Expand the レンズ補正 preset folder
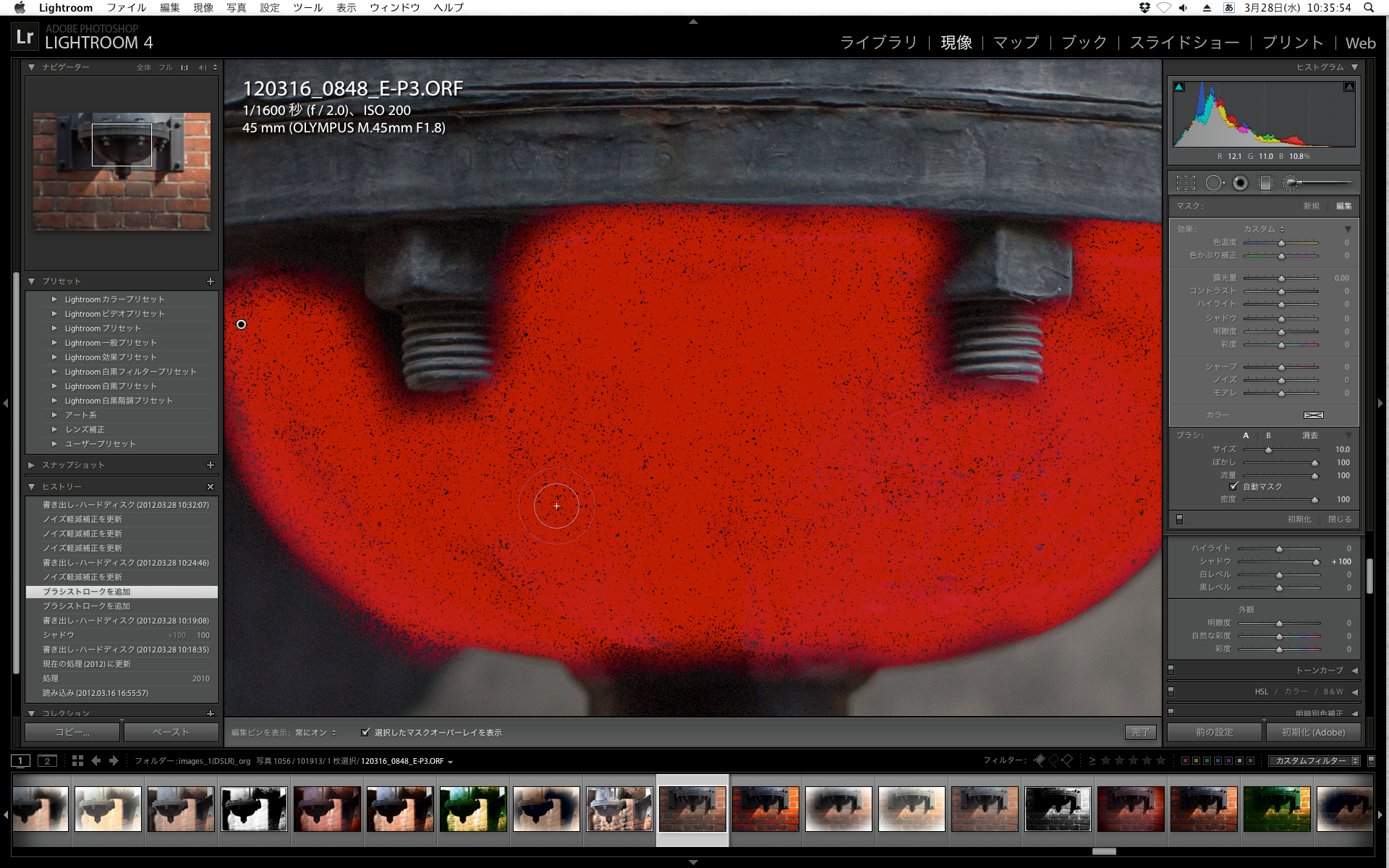Viewport: 1389px width, 868px height. click(54, 430)
